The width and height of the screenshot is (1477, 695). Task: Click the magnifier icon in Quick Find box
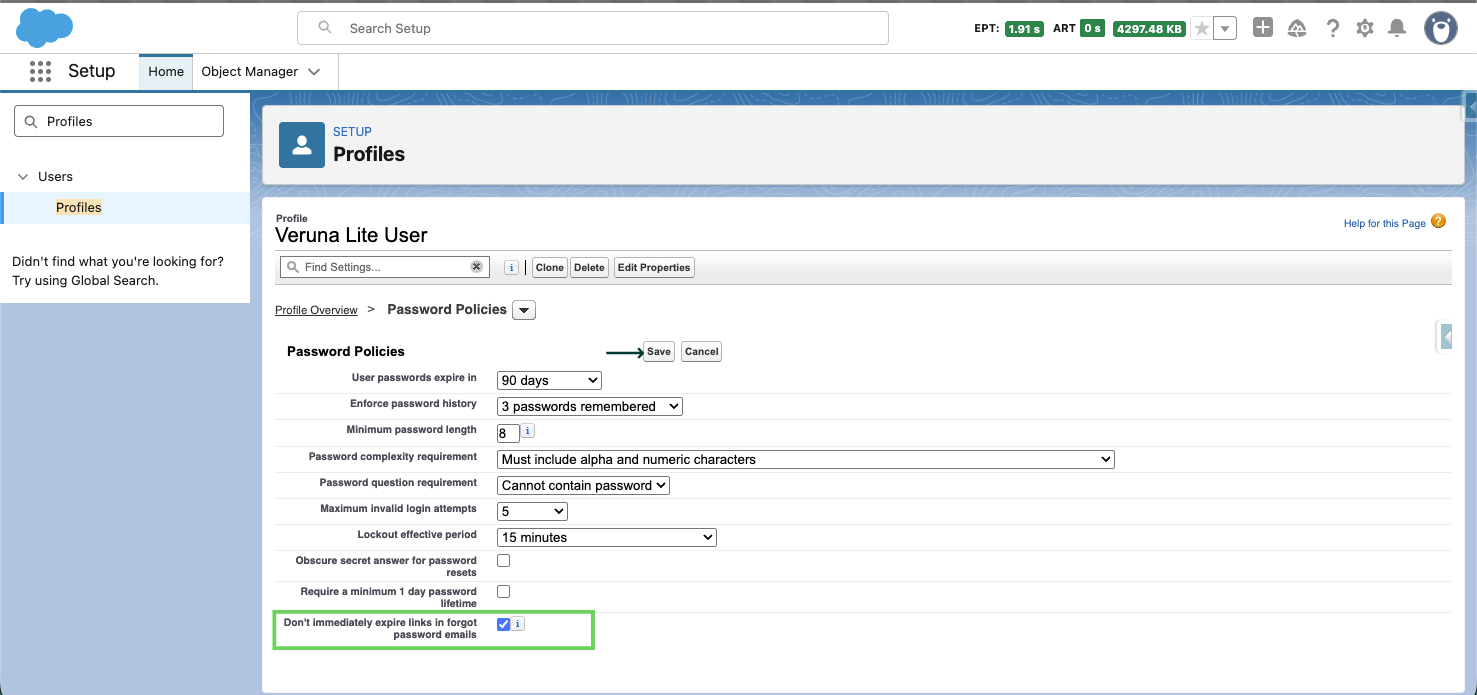tap(29, 121)
